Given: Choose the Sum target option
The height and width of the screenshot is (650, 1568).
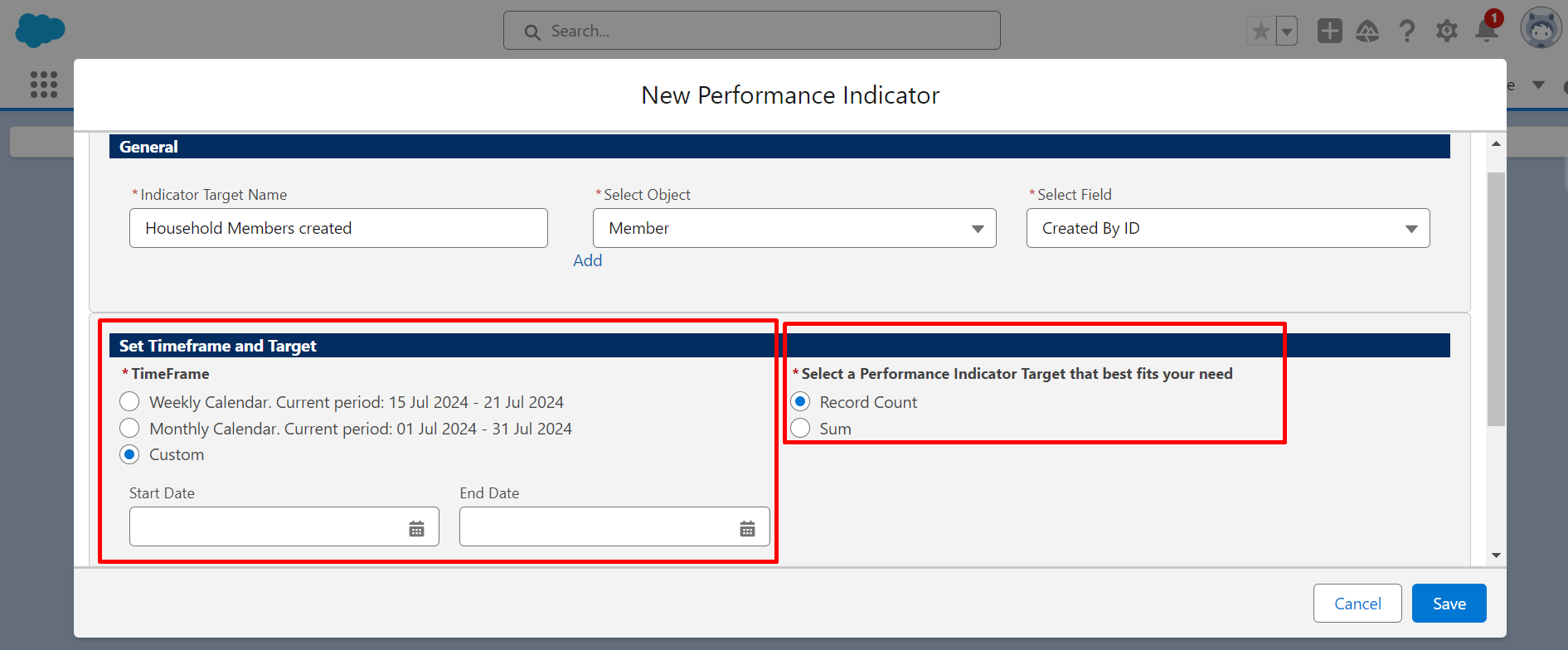Looking at the screenshot, I should (800, 429).
